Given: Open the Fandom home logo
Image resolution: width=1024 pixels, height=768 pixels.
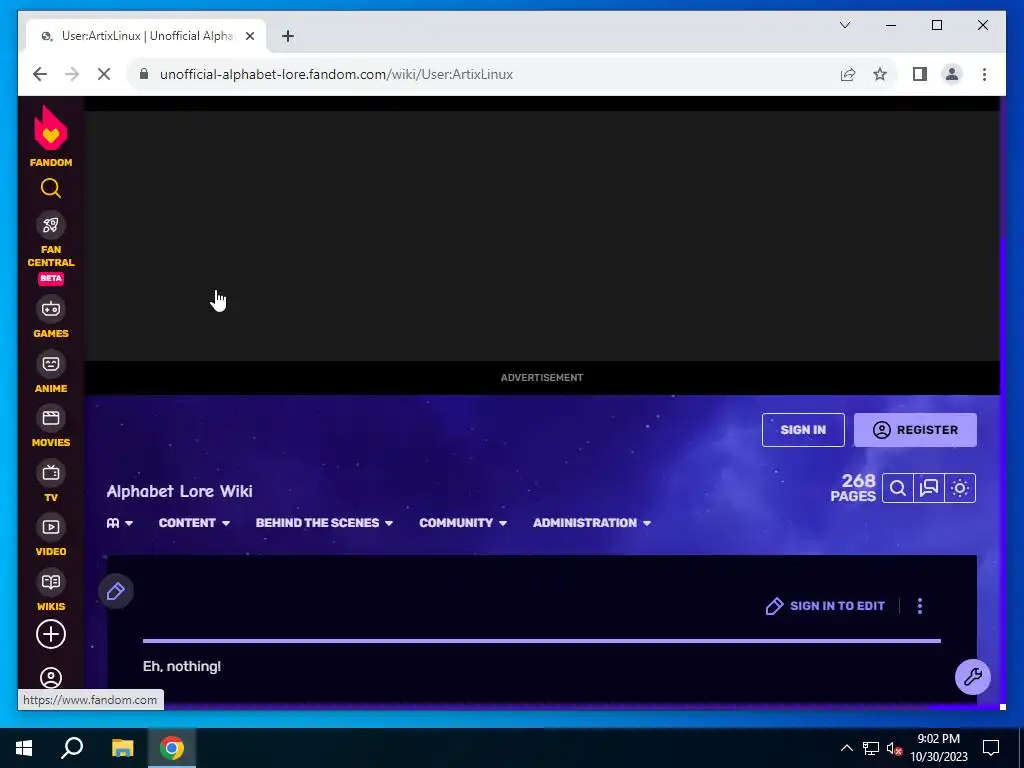Looking at the screenshot, I should [x=51, y=136].
